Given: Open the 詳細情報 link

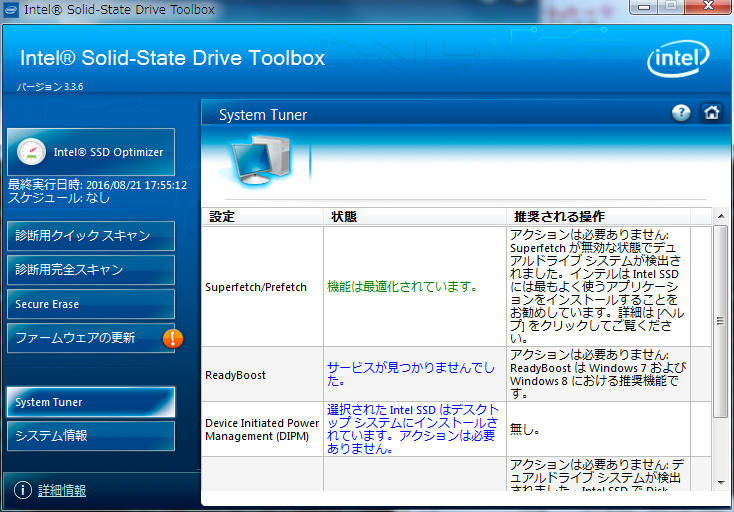Looking at the screenshot, I should tap(62, 490).
